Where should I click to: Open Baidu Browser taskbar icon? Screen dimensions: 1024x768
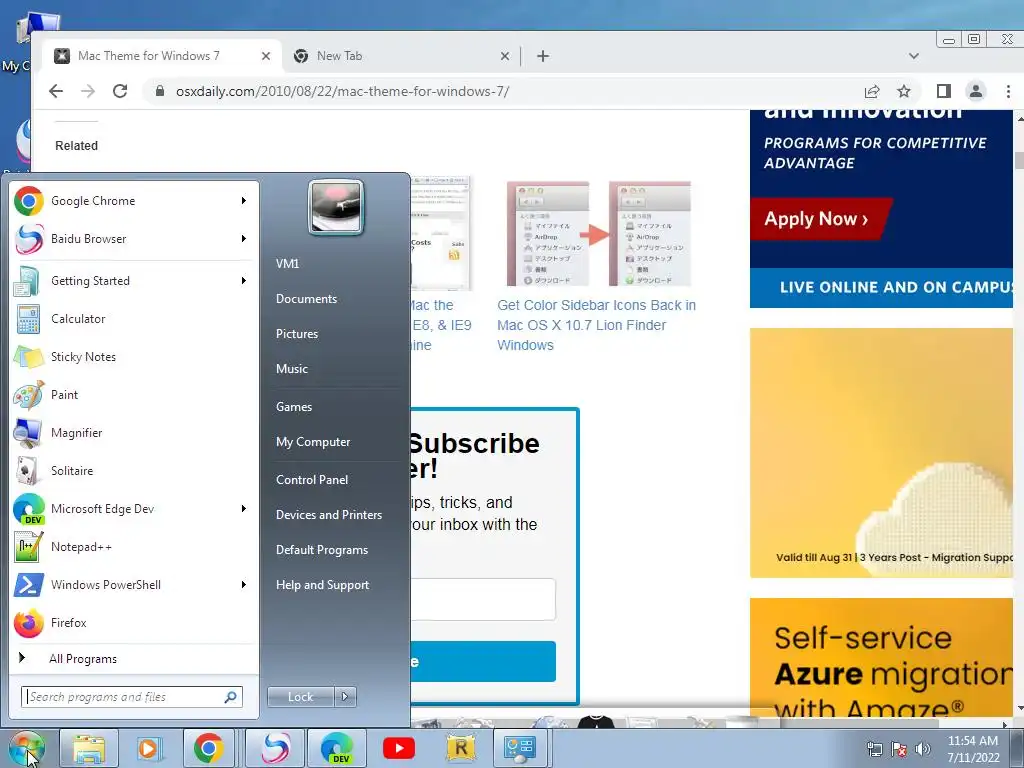coord(276,748)
